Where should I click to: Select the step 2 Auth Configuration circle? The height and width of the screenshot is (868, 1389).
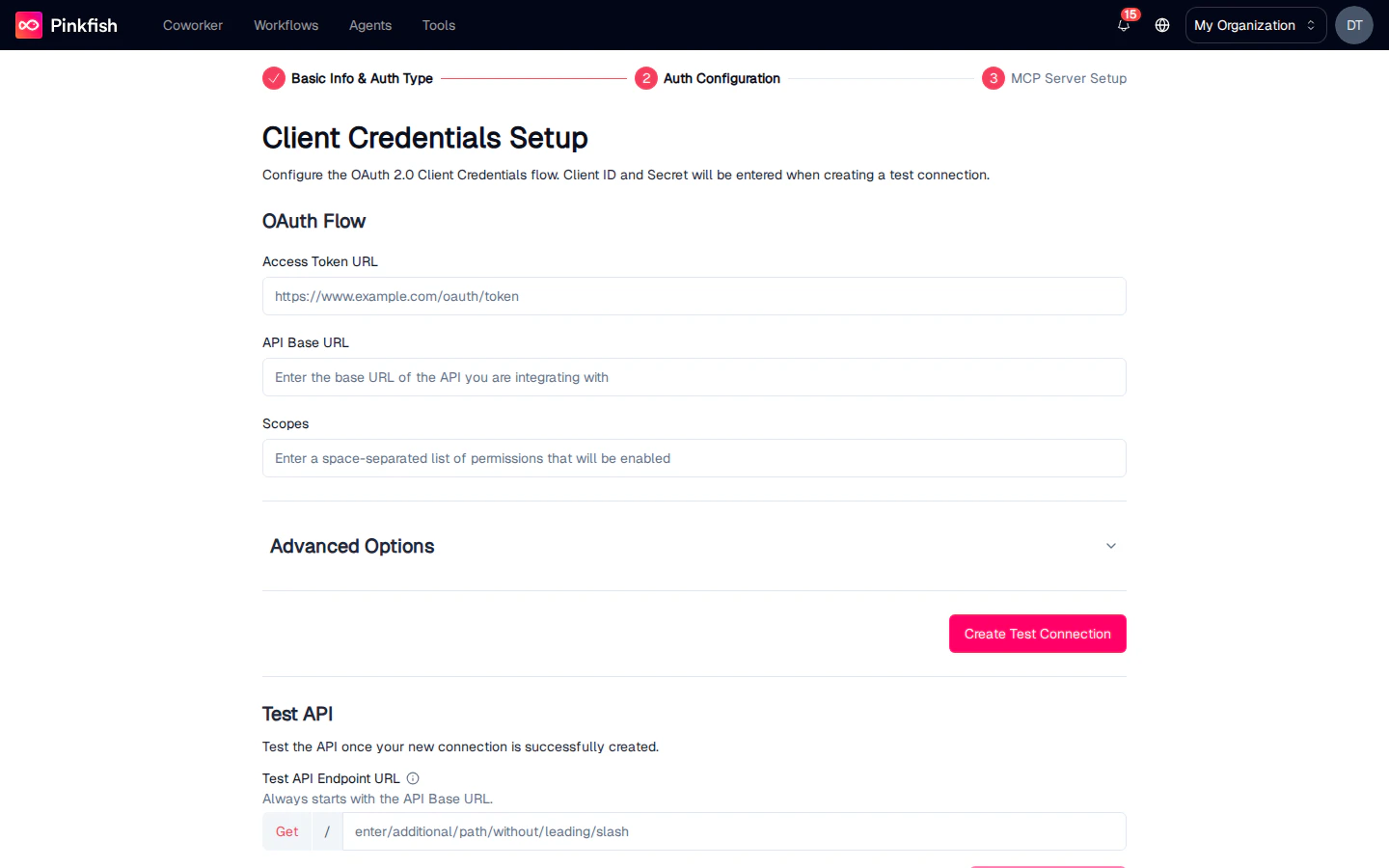[x=646, y=78]
